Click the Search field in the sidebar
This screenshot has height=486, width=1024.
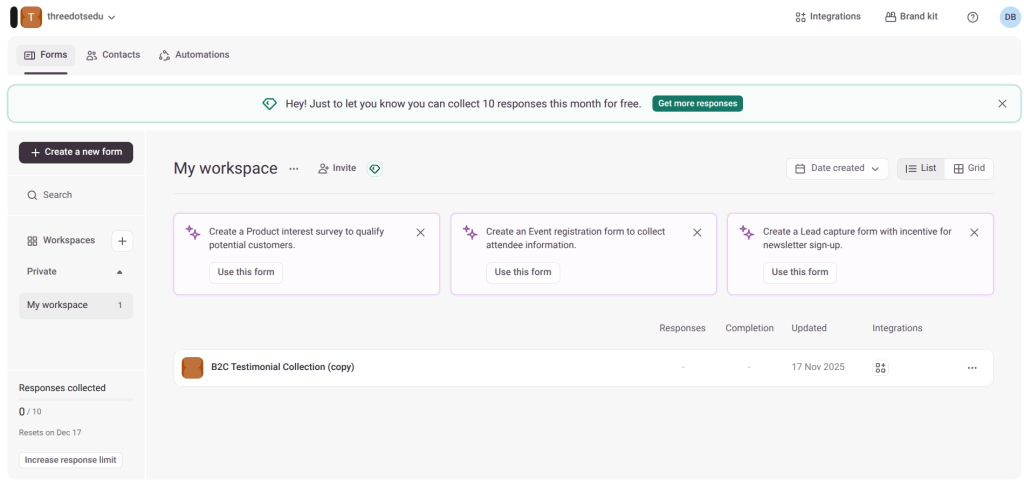click(x=76, y=195)
